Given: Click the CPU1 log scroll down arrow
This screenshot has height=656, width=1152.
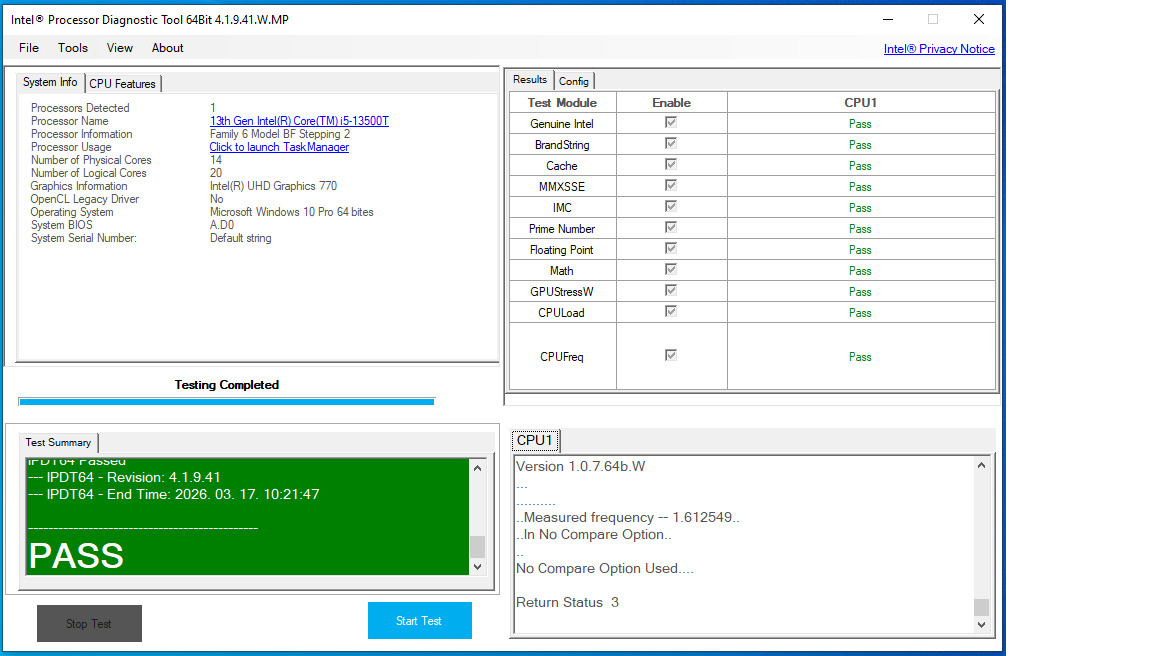Looking at the screenshot, I should (982, 624).
